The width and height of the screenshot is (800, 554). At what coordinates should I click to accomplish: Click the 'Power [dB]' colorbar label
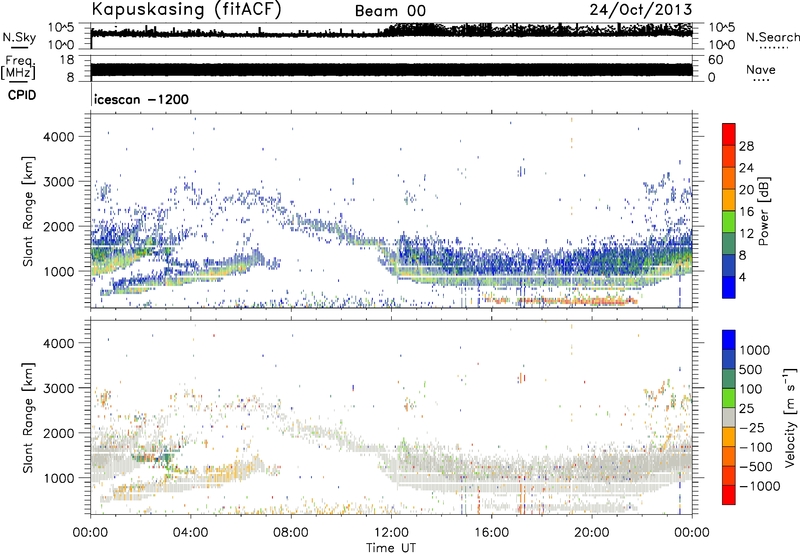pyautogui.click(x=763, y=211)
